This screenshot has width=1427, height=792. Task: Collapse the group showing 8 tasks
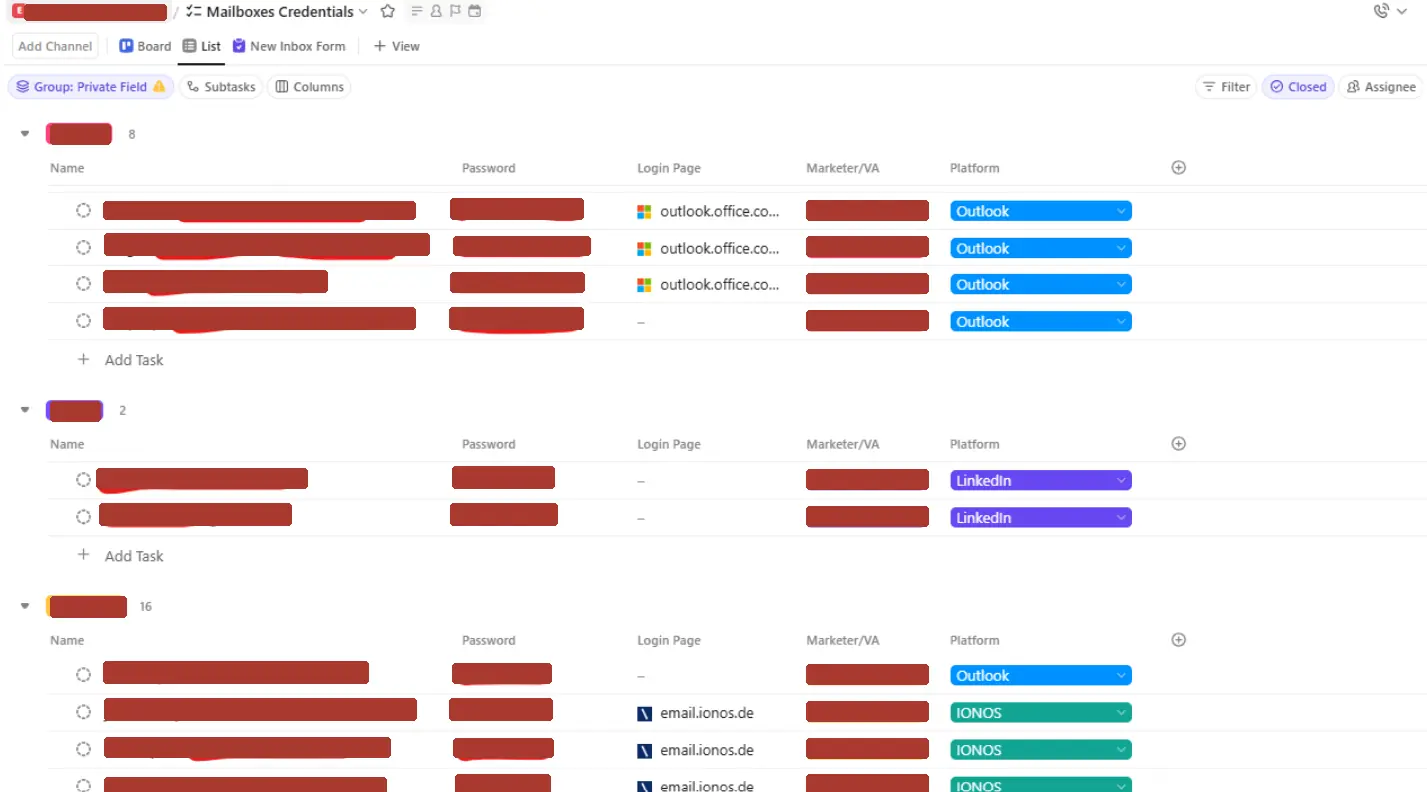pyautogui.click(x=25, y=134)
